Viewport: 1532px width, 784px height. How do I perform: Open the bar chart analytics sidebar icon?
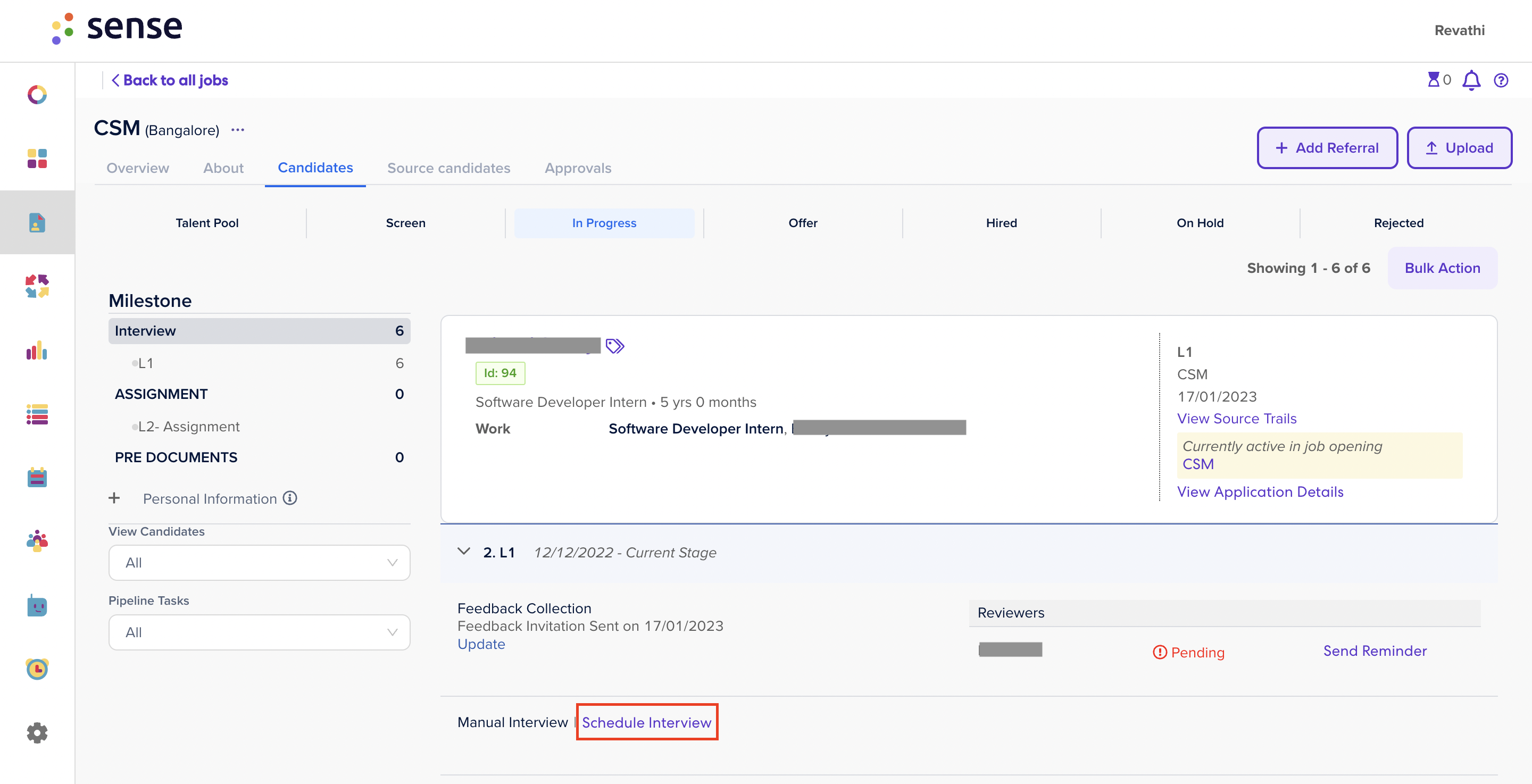37,350
